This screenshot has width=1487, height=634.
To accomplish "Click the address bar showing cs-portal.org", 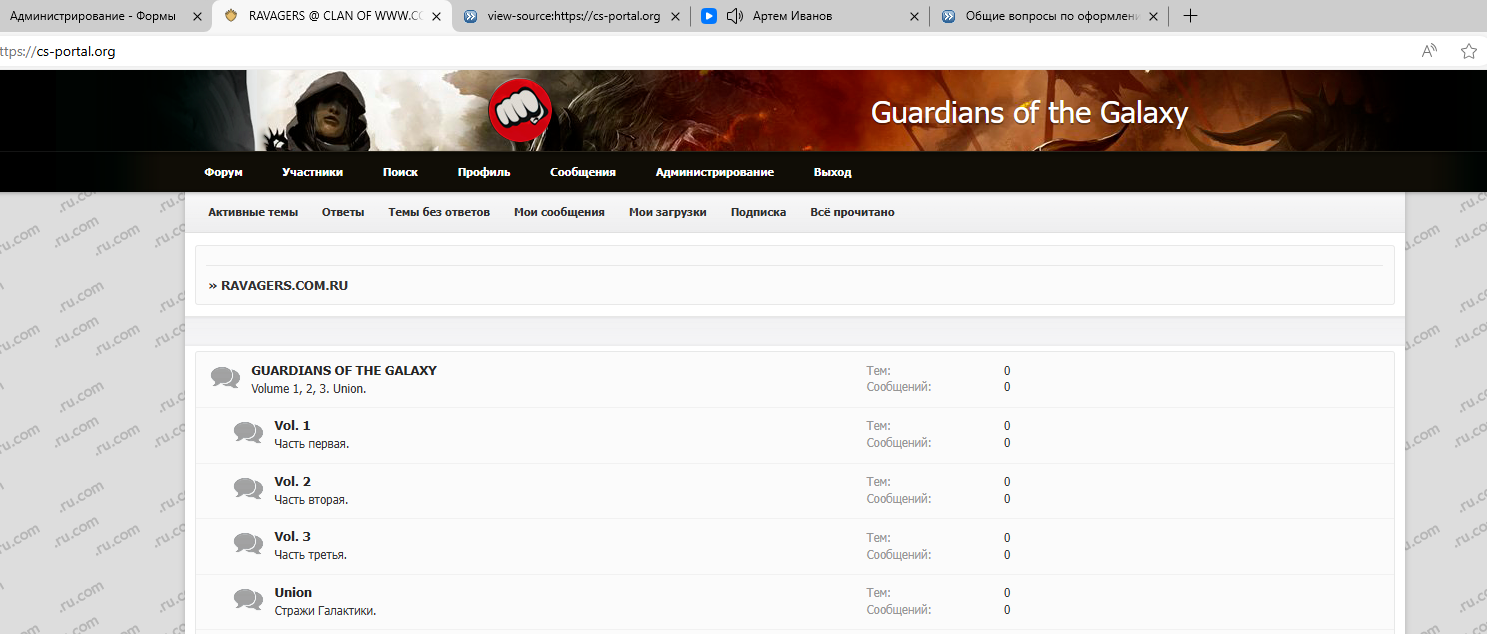I will tap(700, 51).
